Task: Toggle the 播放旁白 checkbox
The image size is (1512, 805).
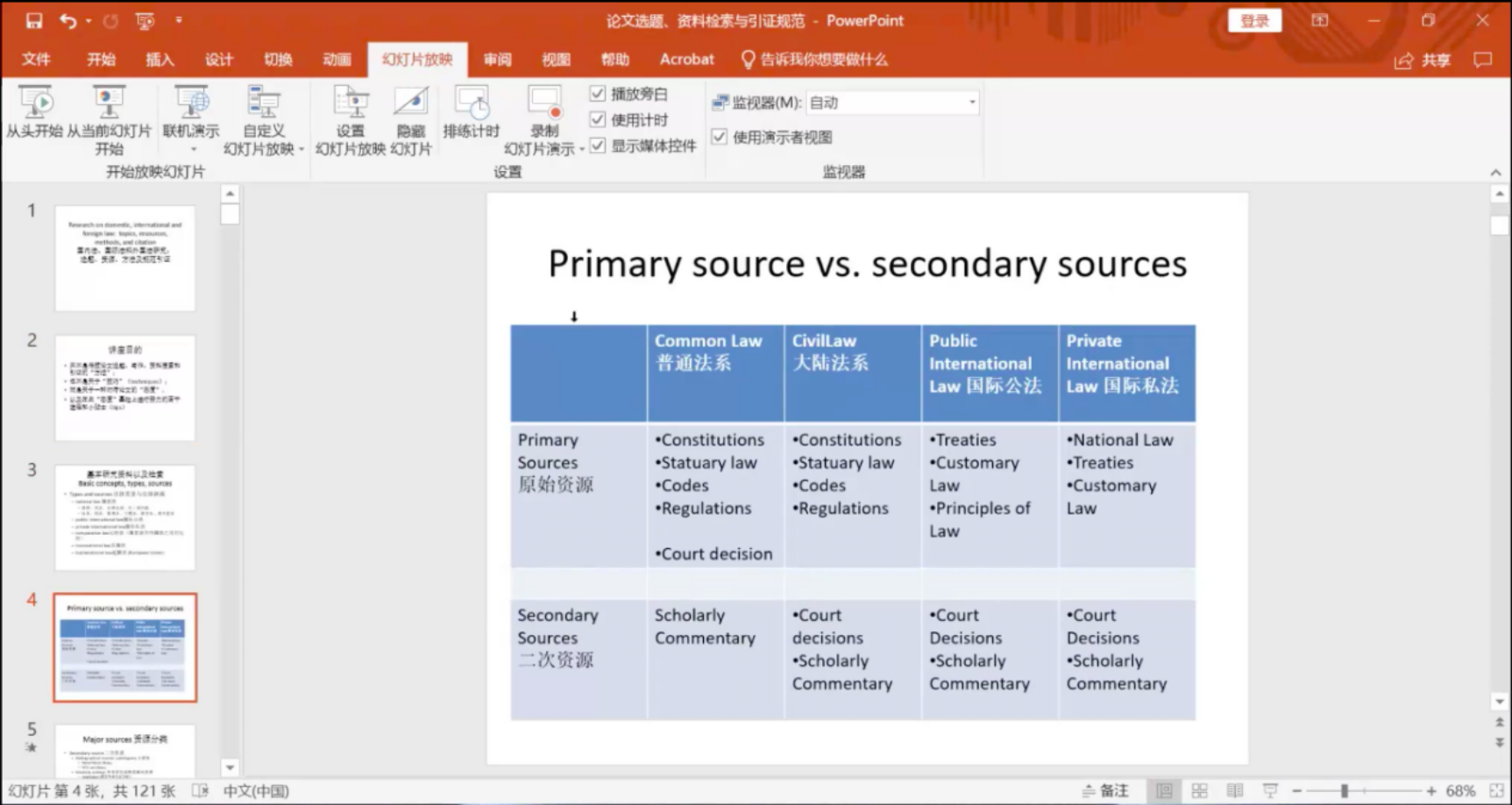Action: pos(598,94)
